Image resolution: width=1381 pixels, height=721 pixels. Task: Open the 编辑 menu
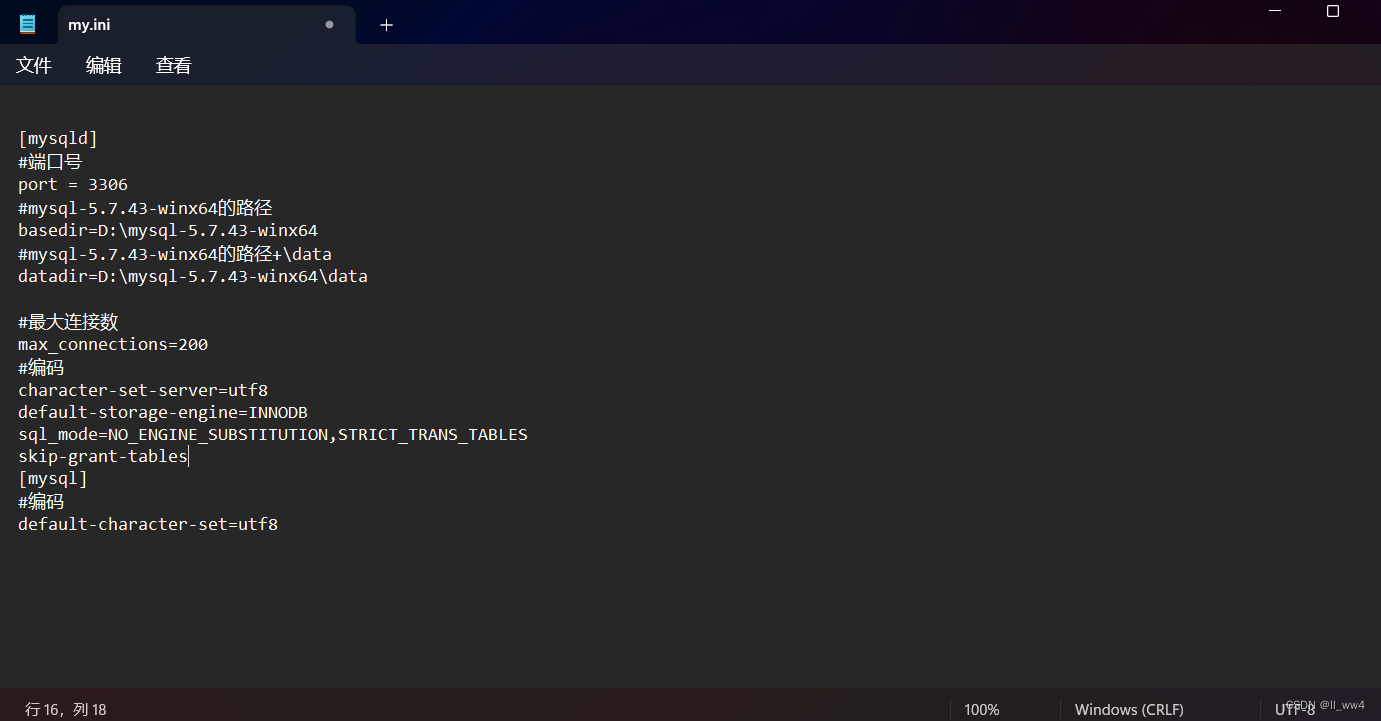point(104,65)
